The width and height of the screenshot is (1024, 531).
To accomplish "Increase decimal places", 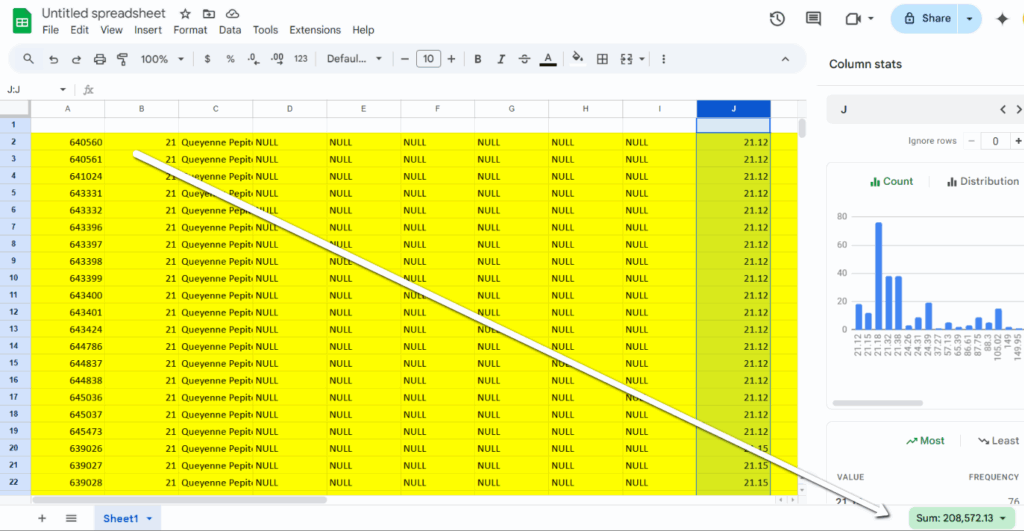I will click(x=277, y=59).
